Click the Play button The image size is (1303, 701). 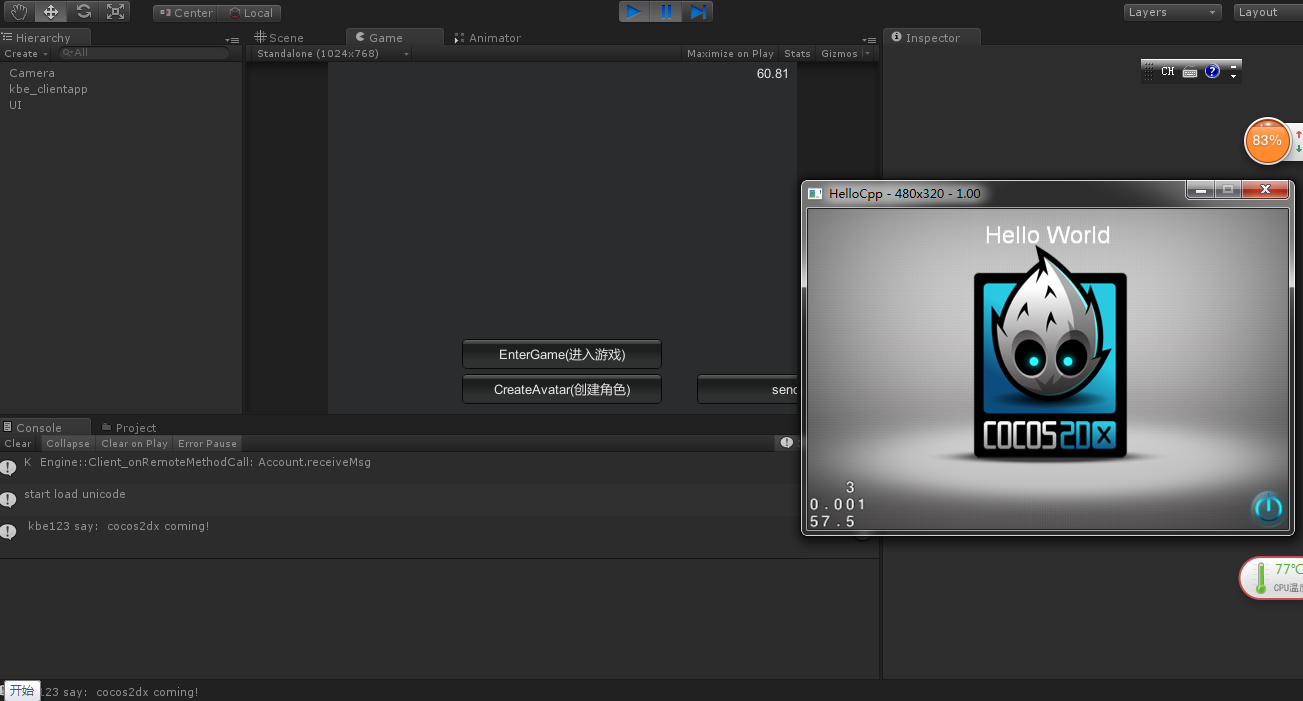click(x=634, y=12)
